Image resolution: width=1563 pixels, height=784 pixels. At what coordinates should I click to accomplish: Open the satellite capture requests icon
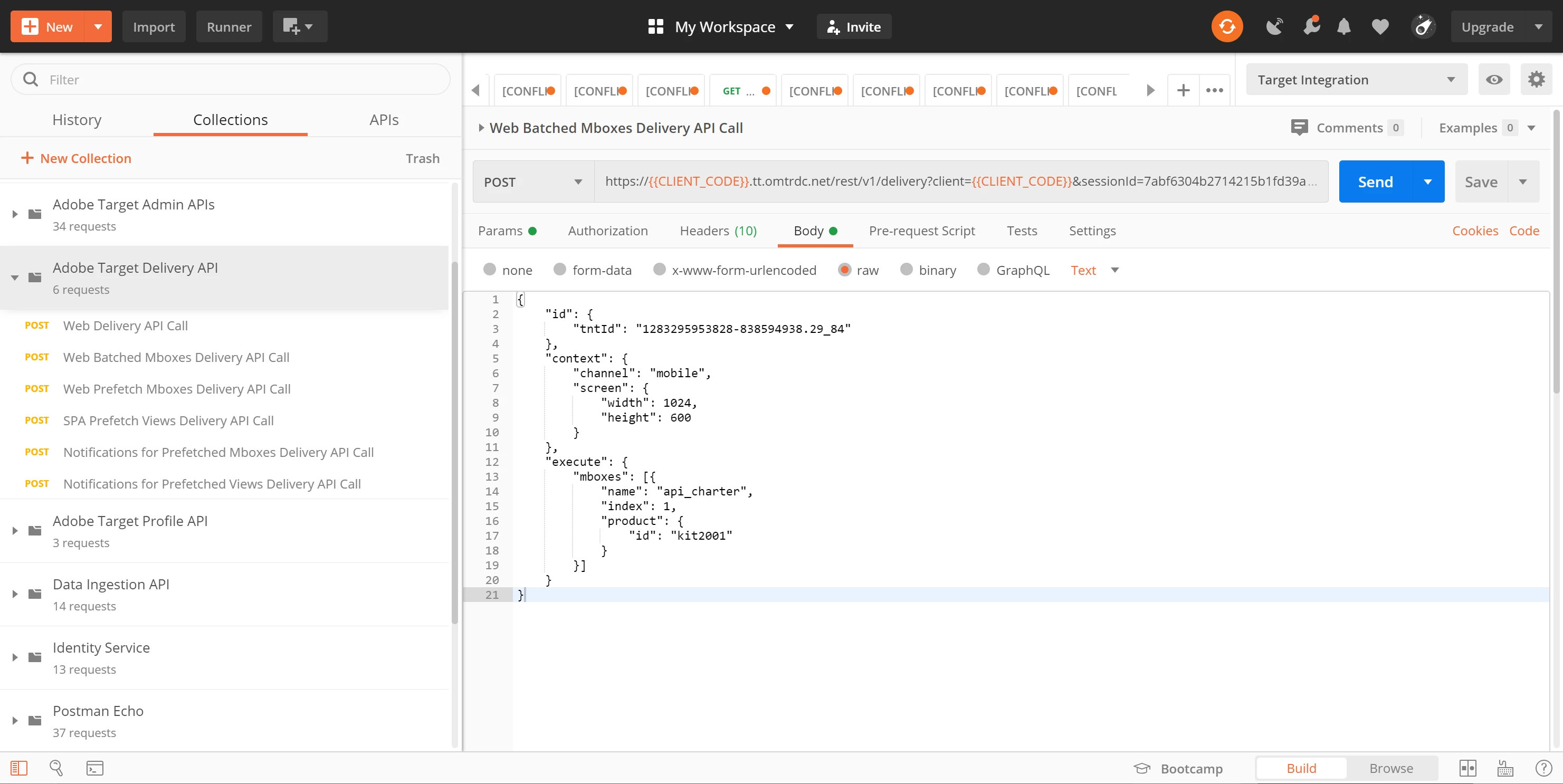pyautogui.click(x=1274, y=27)
